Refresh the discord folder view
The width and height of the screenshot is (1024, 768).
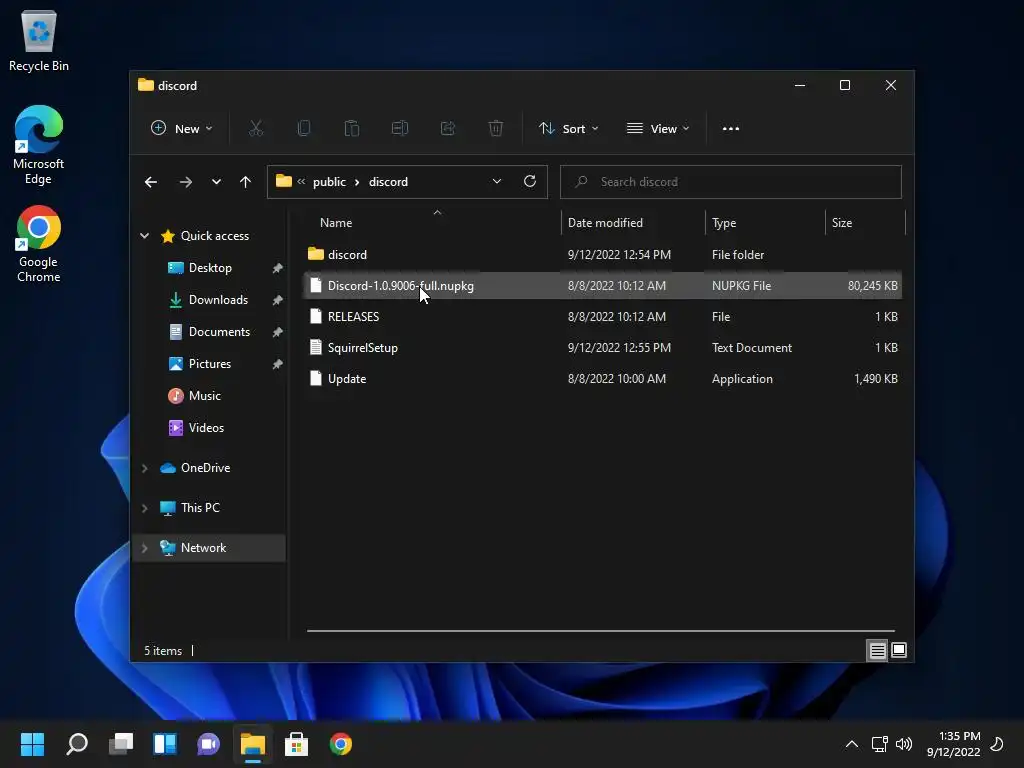point(530,182)
